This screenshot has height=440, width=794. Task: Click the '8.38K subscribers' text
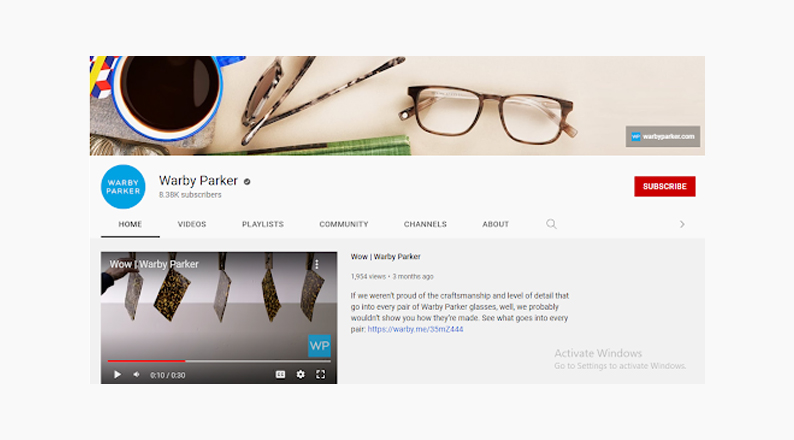190,195
